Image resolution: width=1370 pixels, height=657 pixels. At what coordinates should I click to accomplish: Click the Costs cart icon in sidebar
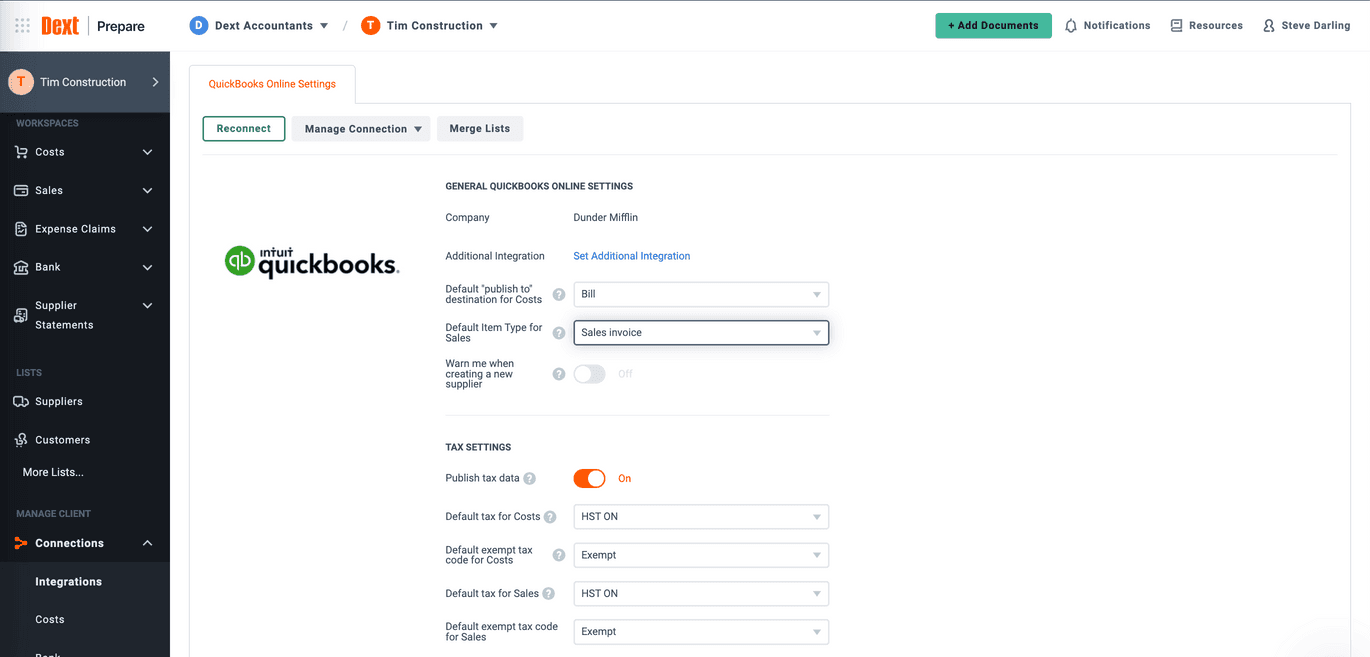tap(21, 152)
